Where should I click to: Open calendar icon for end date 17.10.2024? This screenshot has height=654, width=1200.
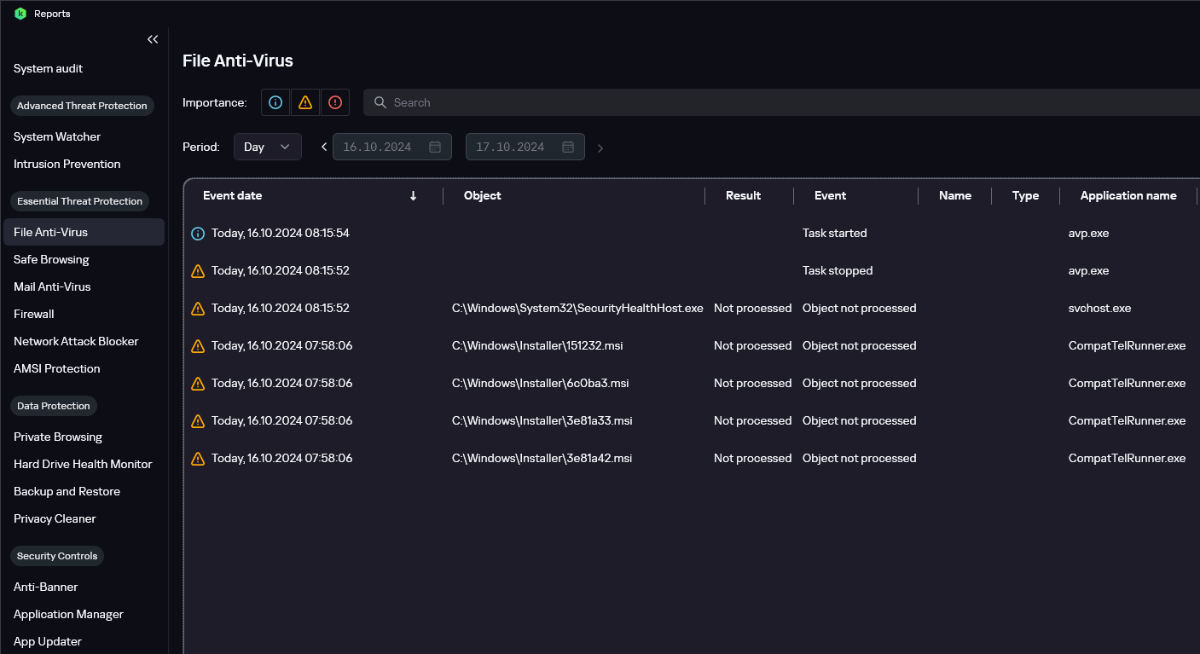coord(568,147)
